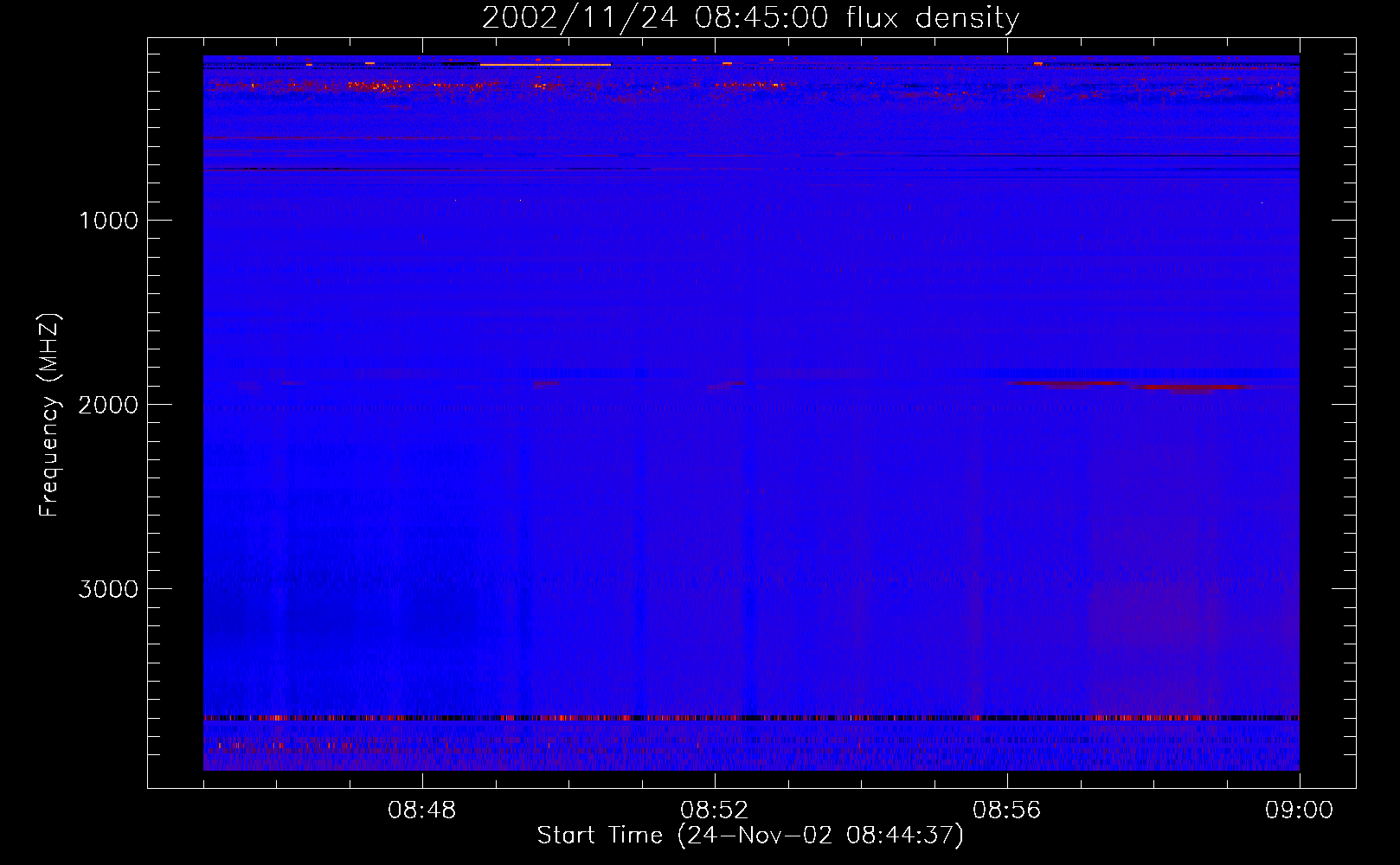1400x865 pixels.
Task: Click the long orange bar at top of spectrogram
Action: (x=545, y=65)
